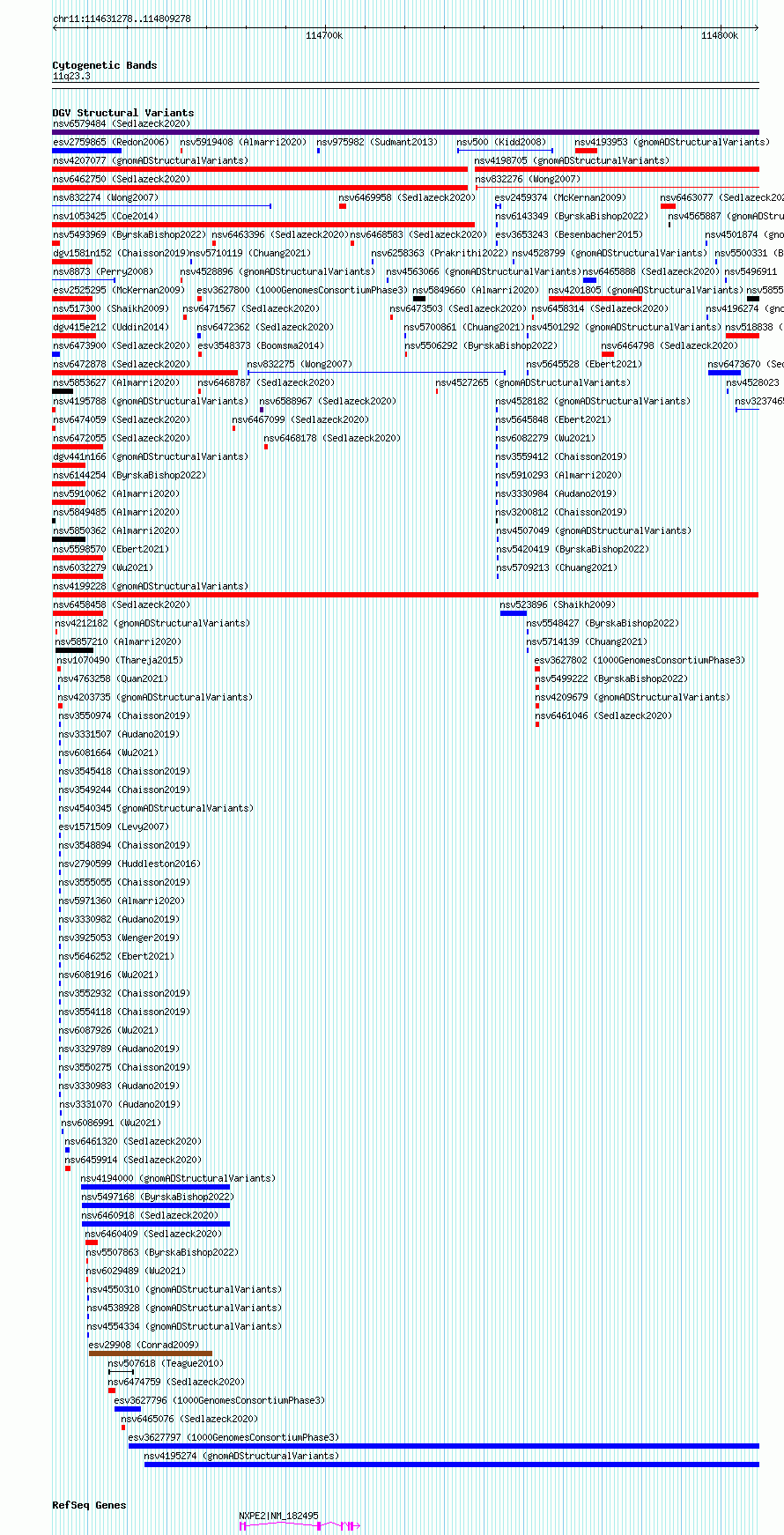Click the 114800k ruler tick label
The image size is (784, 1535).
720,35
